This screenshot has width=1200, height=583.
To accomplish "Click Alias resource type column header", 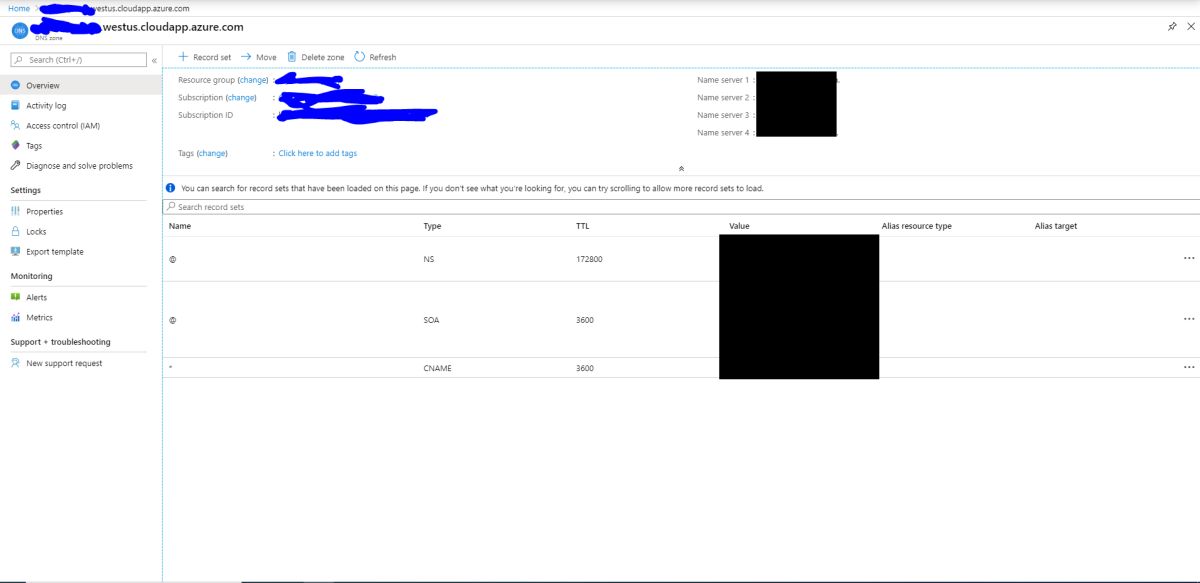I will pyautogui.click(x=917, y=226).
